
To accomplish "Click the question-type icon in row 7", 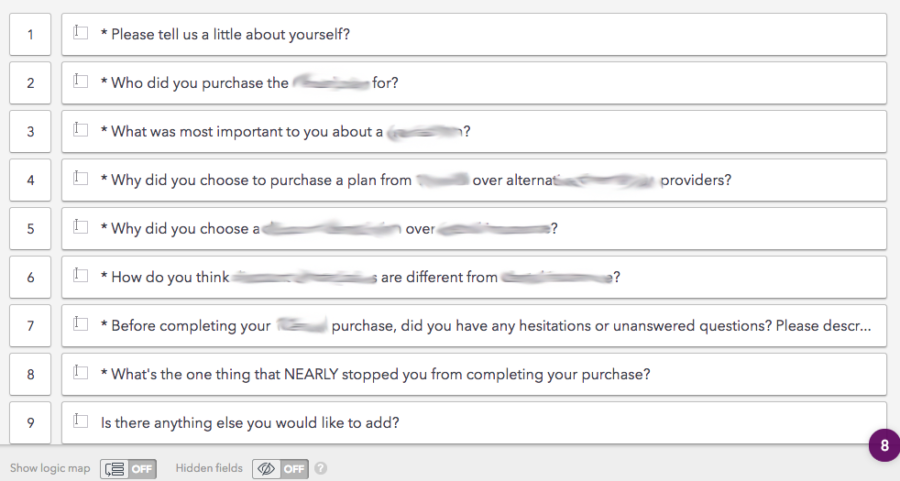I will 81,325.
